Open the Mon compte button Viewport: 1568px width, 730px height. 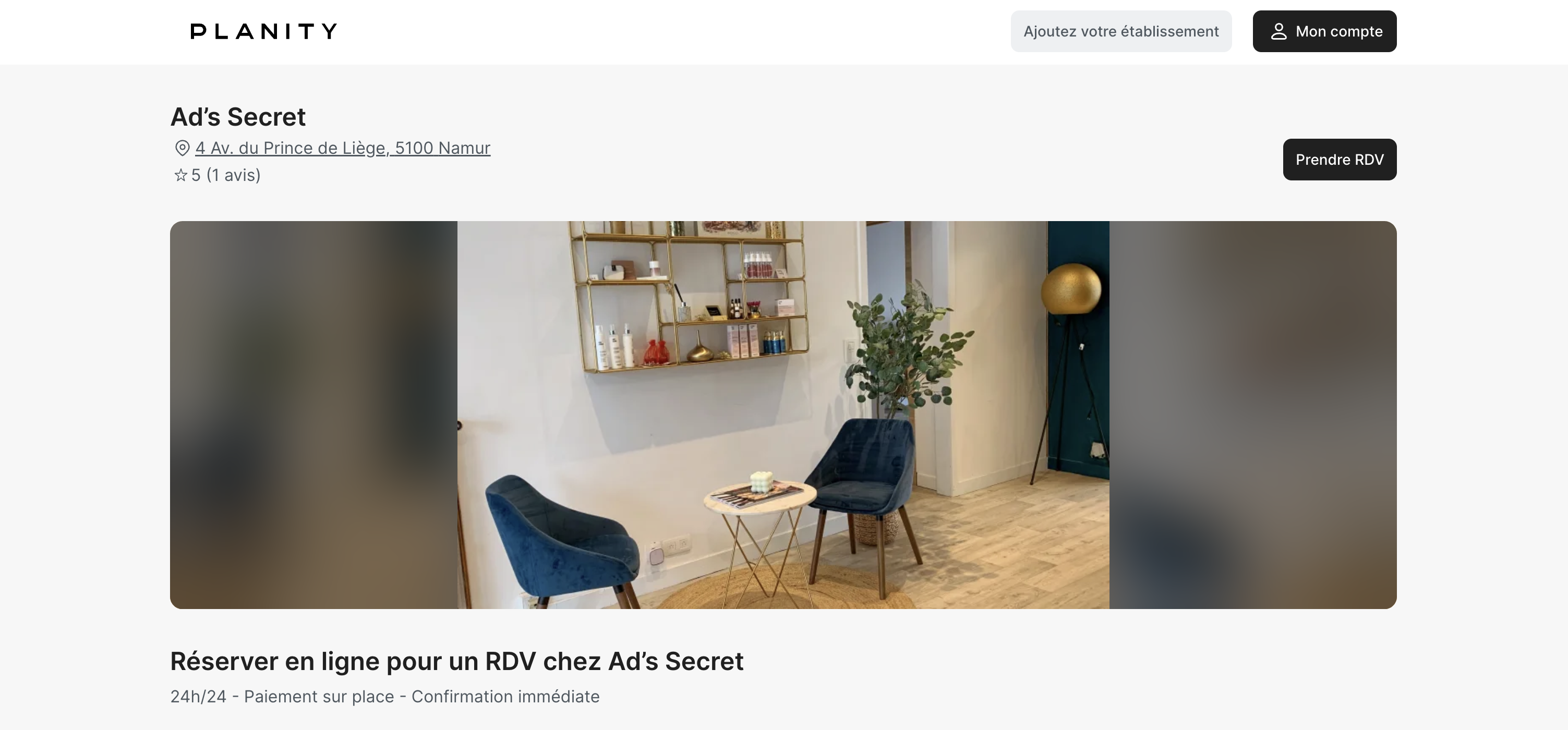click(x=1324, y=31)
